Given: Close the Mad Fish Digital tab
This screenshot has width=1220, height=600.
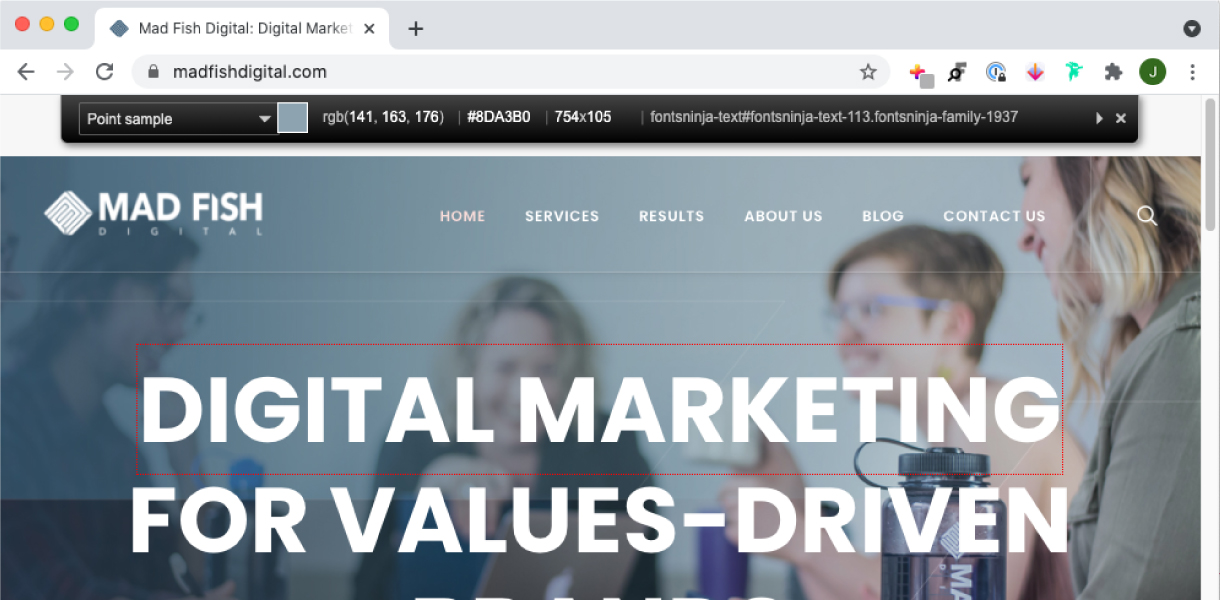Looking at the screenshot, I should click(370, 29).
